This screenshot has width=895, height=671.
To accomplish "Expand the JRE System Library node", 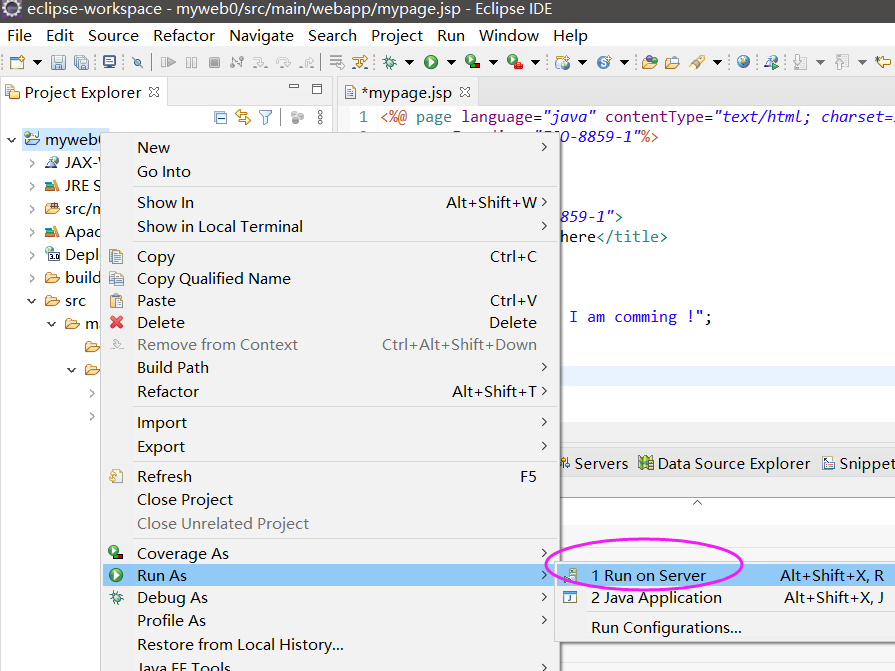I will [x=32, y=186].
